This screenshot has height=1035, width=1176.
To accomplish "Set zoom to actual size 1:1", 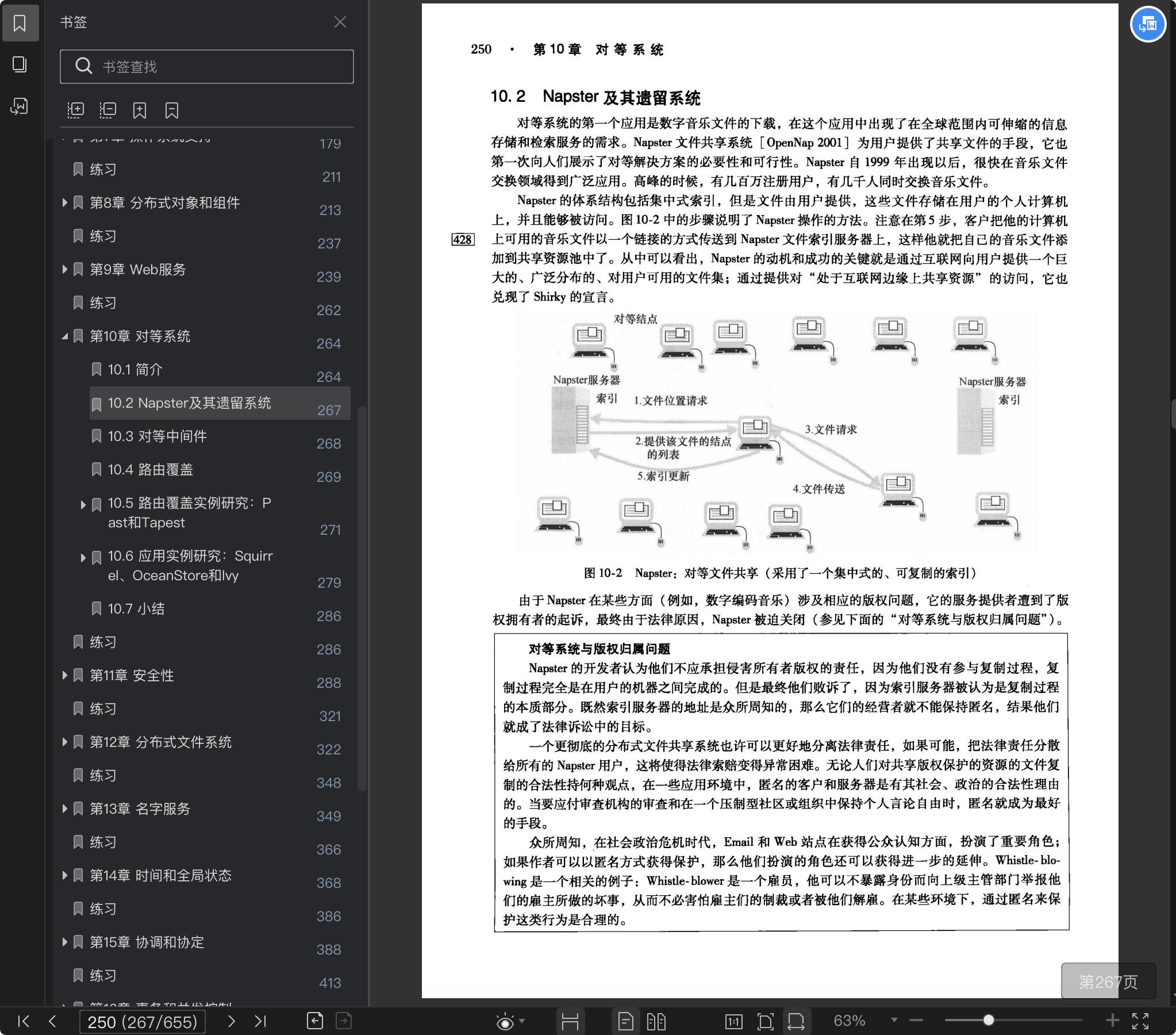I will [x=733, y=1021].
